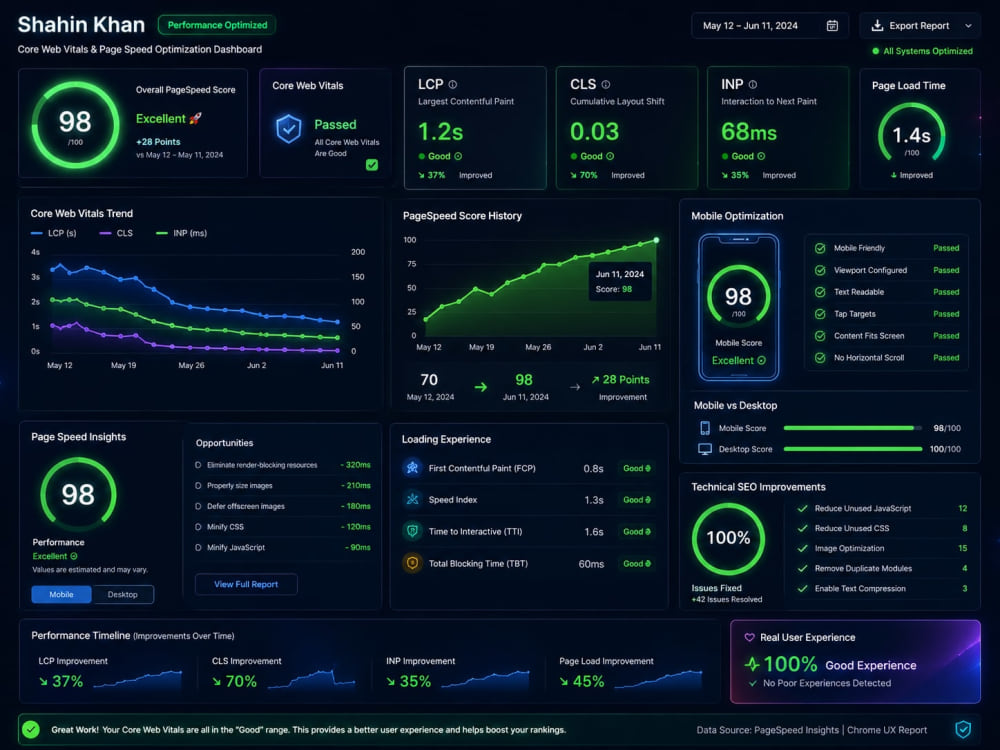Image resolution: width=1000 pixels, height=750 pixels.
Task: Click the Total Blocking Time icon
Action: tap(413, 563)
